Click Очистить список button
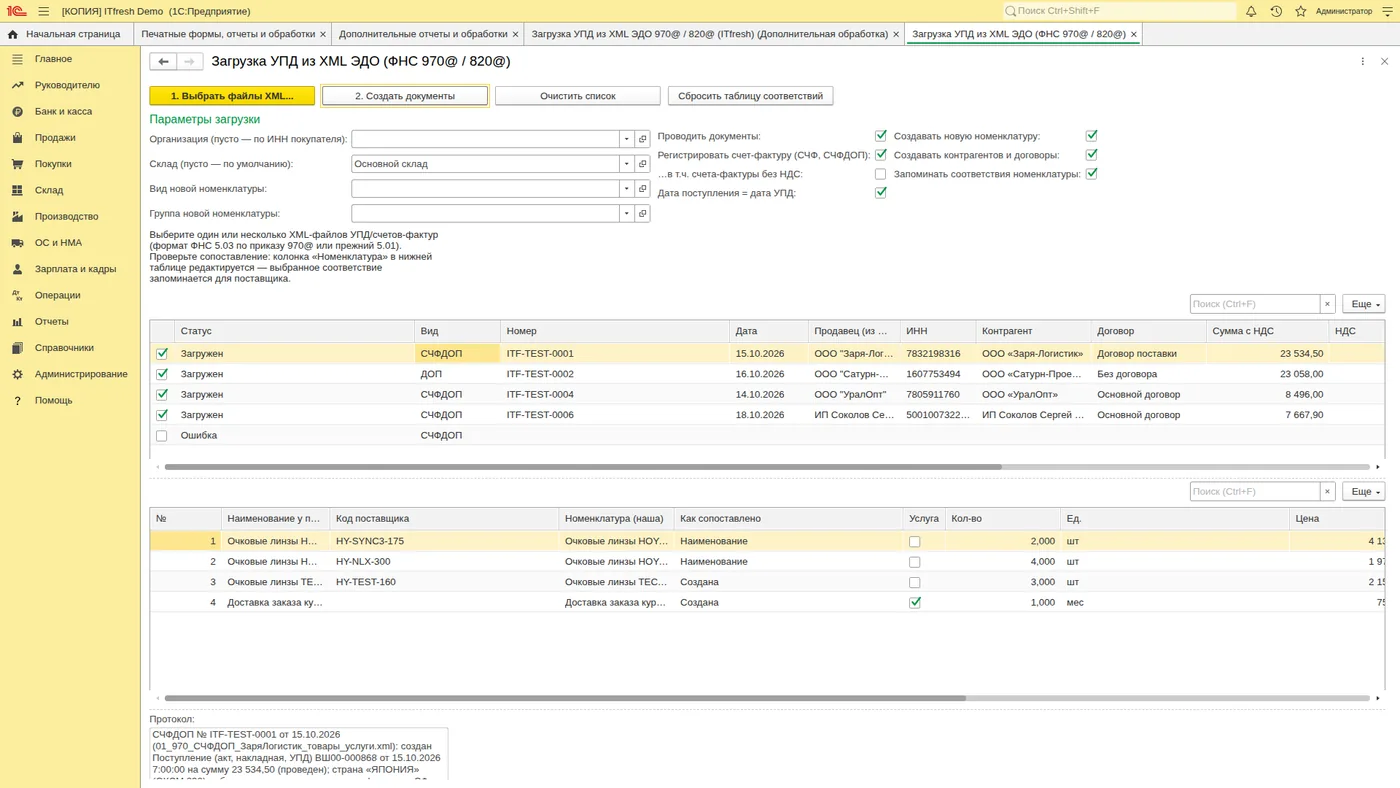The width and height of the screenshot is (1400, 788). click(578, 96)
